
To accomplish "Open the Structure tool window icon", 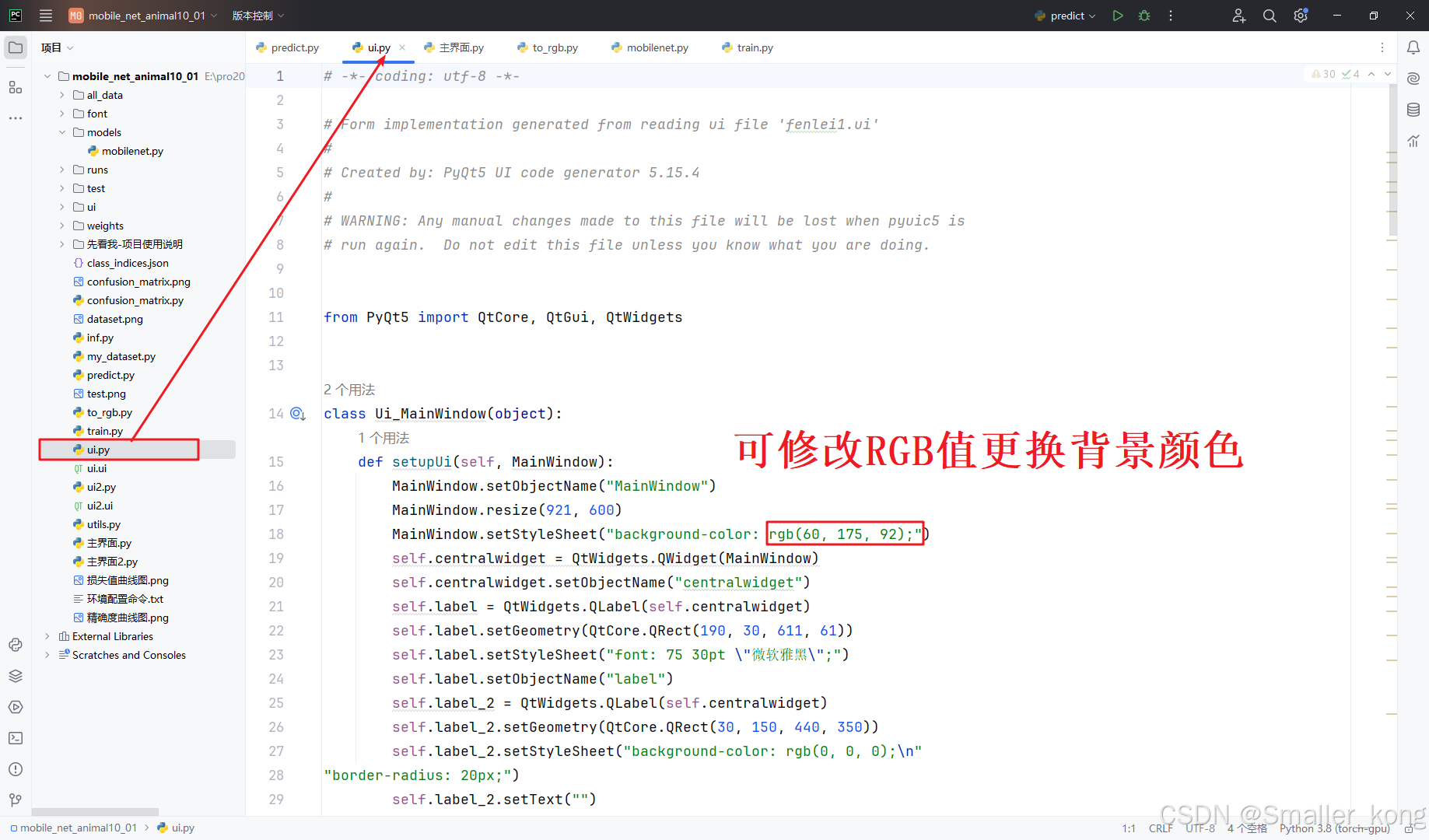I will [16, 87].
